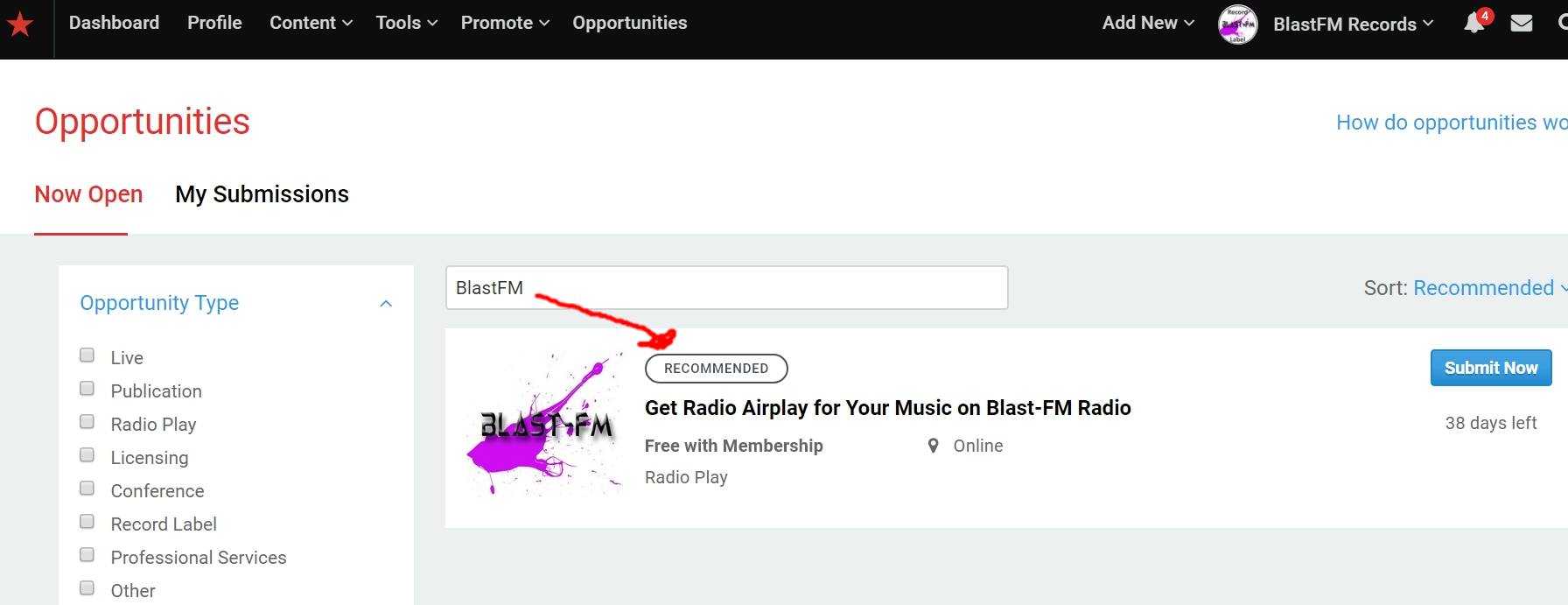Tick the Live checkbox

87,355
